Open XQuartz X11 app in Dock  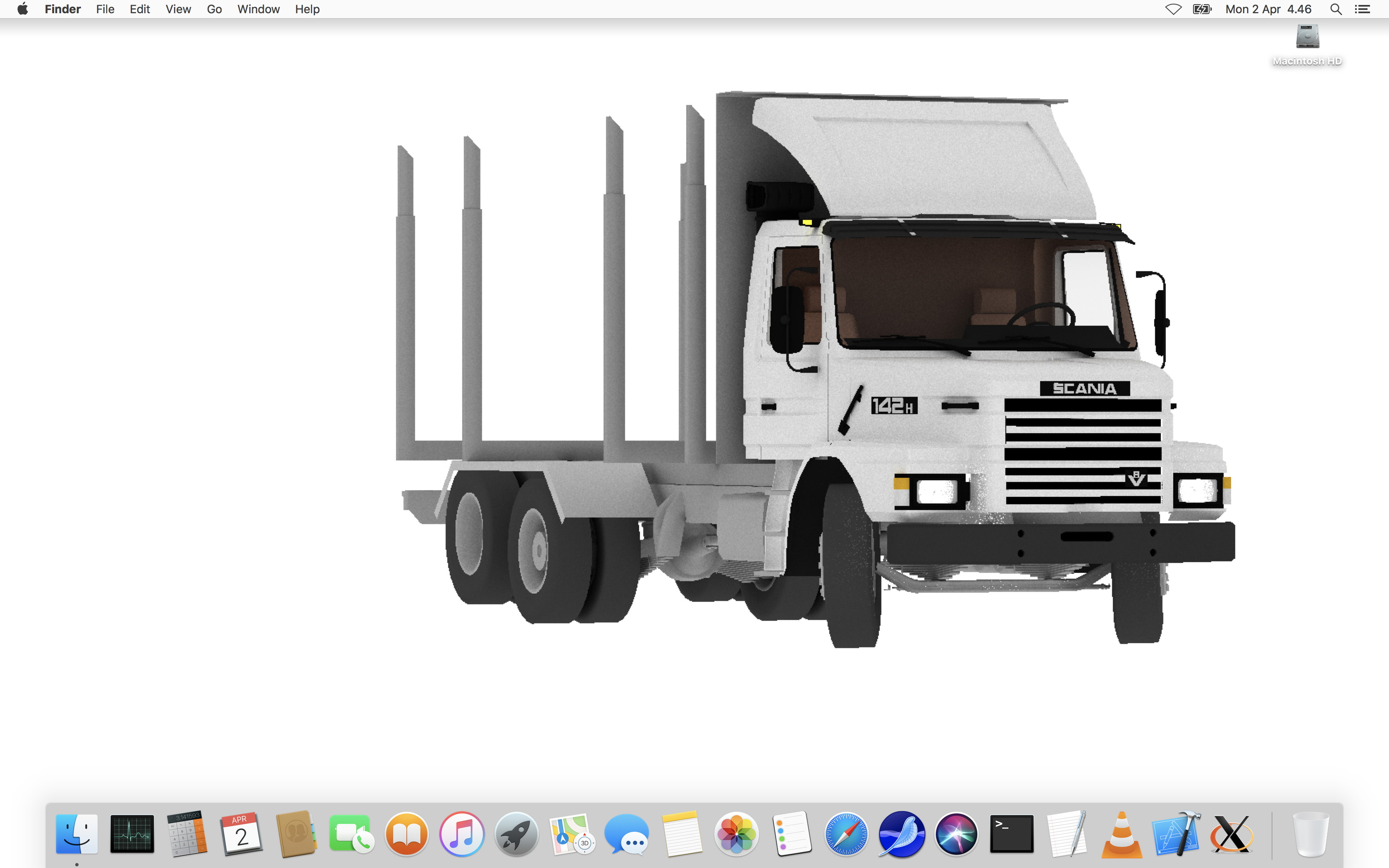[x=1232, y=834]
